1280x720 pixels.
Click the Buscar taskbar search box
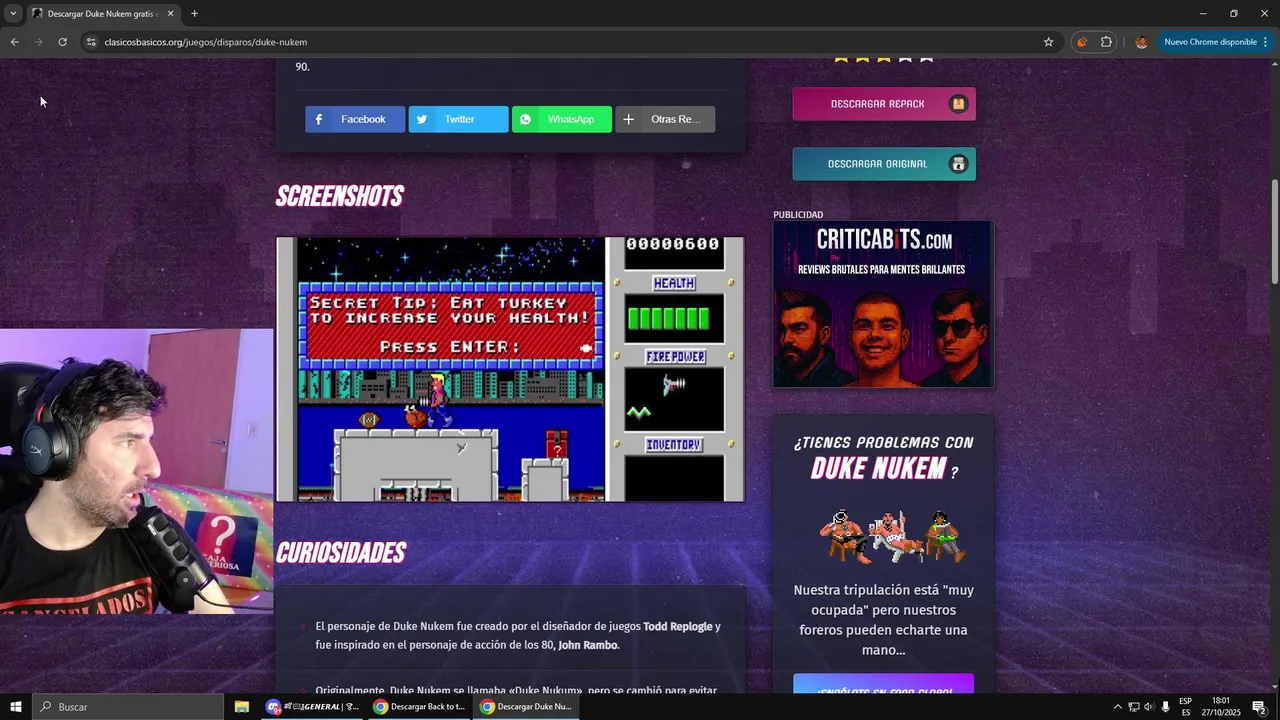(128, 707)
